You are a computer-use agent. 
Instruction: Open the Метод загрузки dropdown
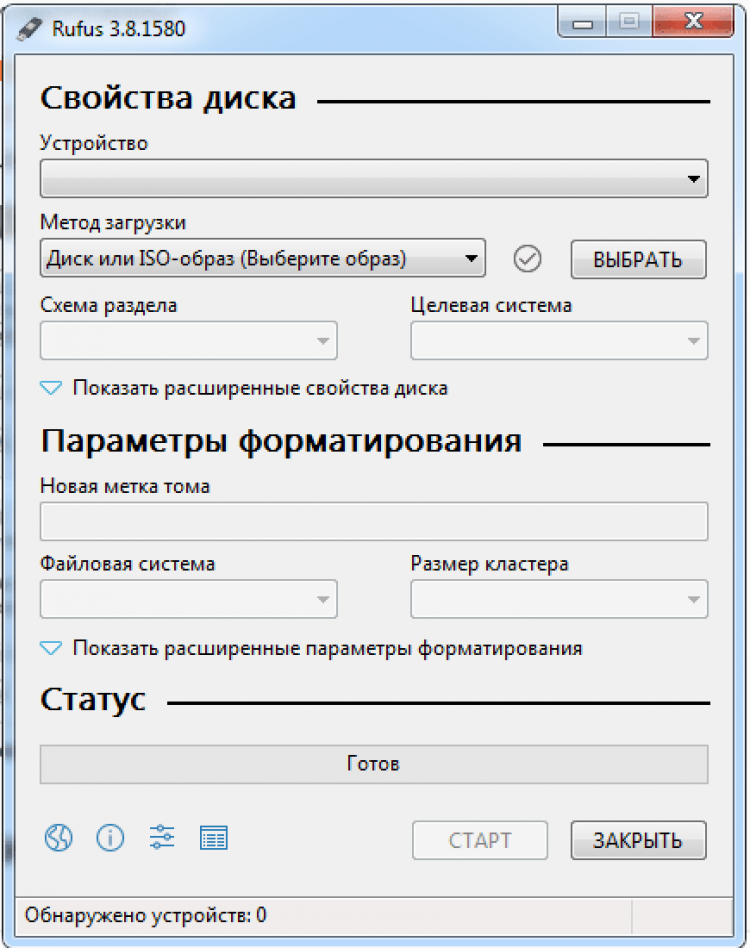click(262, 258)
